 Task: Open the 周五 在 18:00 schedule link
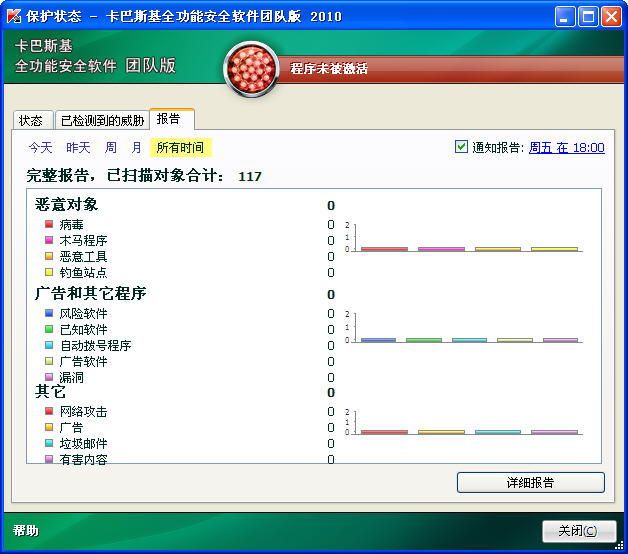click(566, 147)
